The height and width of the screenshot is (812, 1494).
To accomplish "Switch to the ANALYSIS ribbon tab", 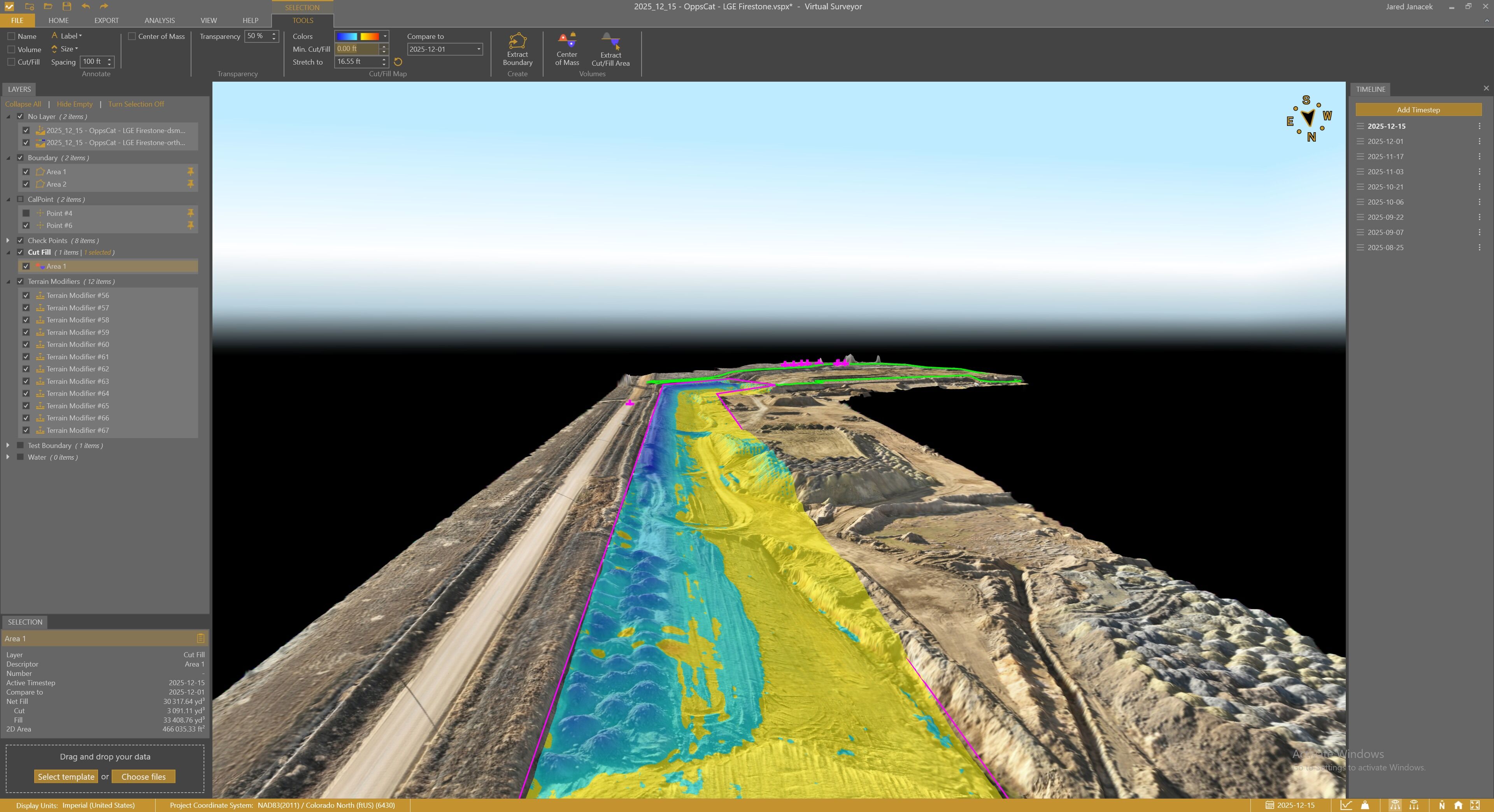I will coord(160,20).
